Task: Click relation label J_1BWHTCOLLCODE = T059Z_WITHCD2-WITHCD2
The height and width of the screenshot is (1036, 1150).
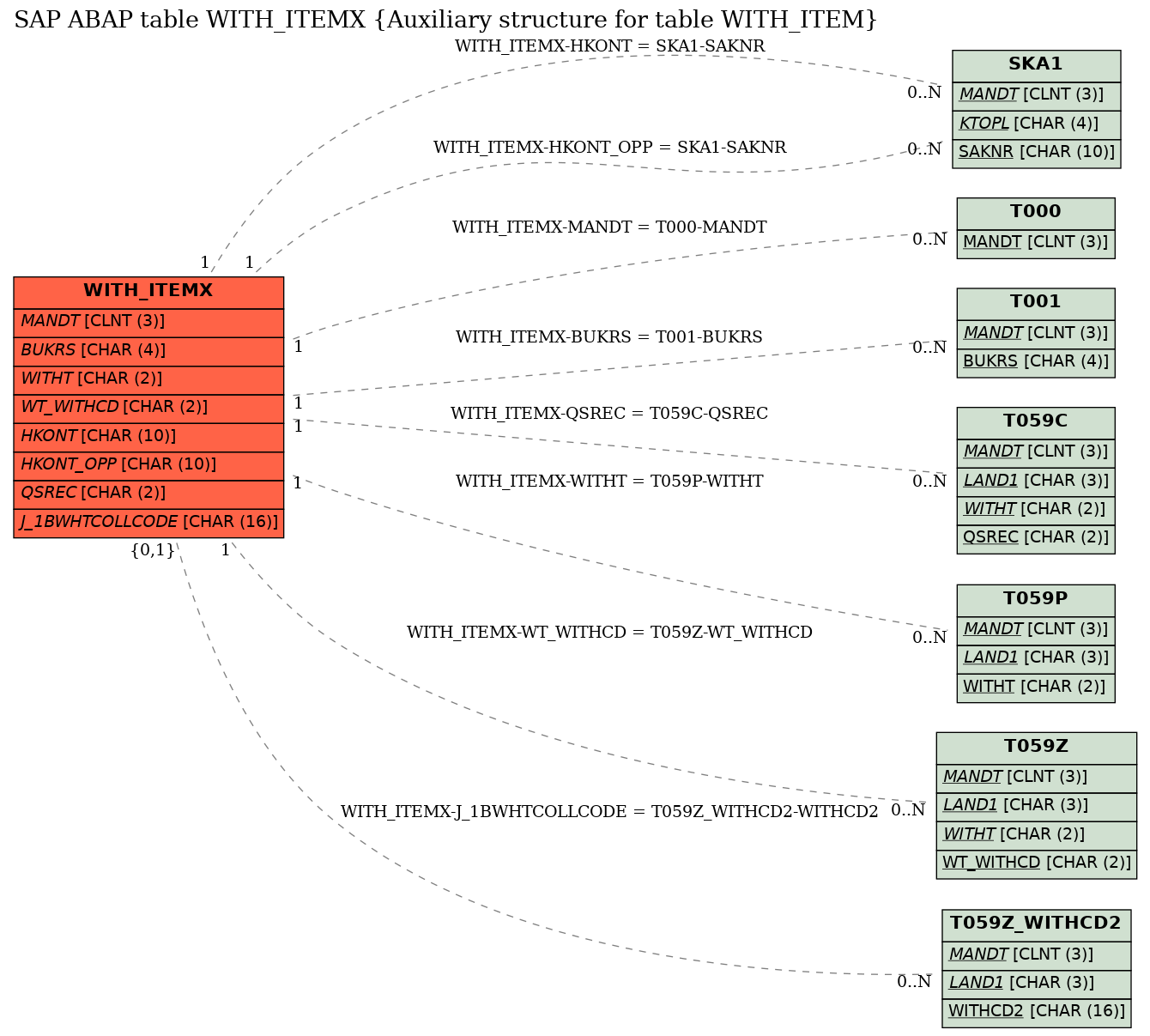Action: click(609, 812)
